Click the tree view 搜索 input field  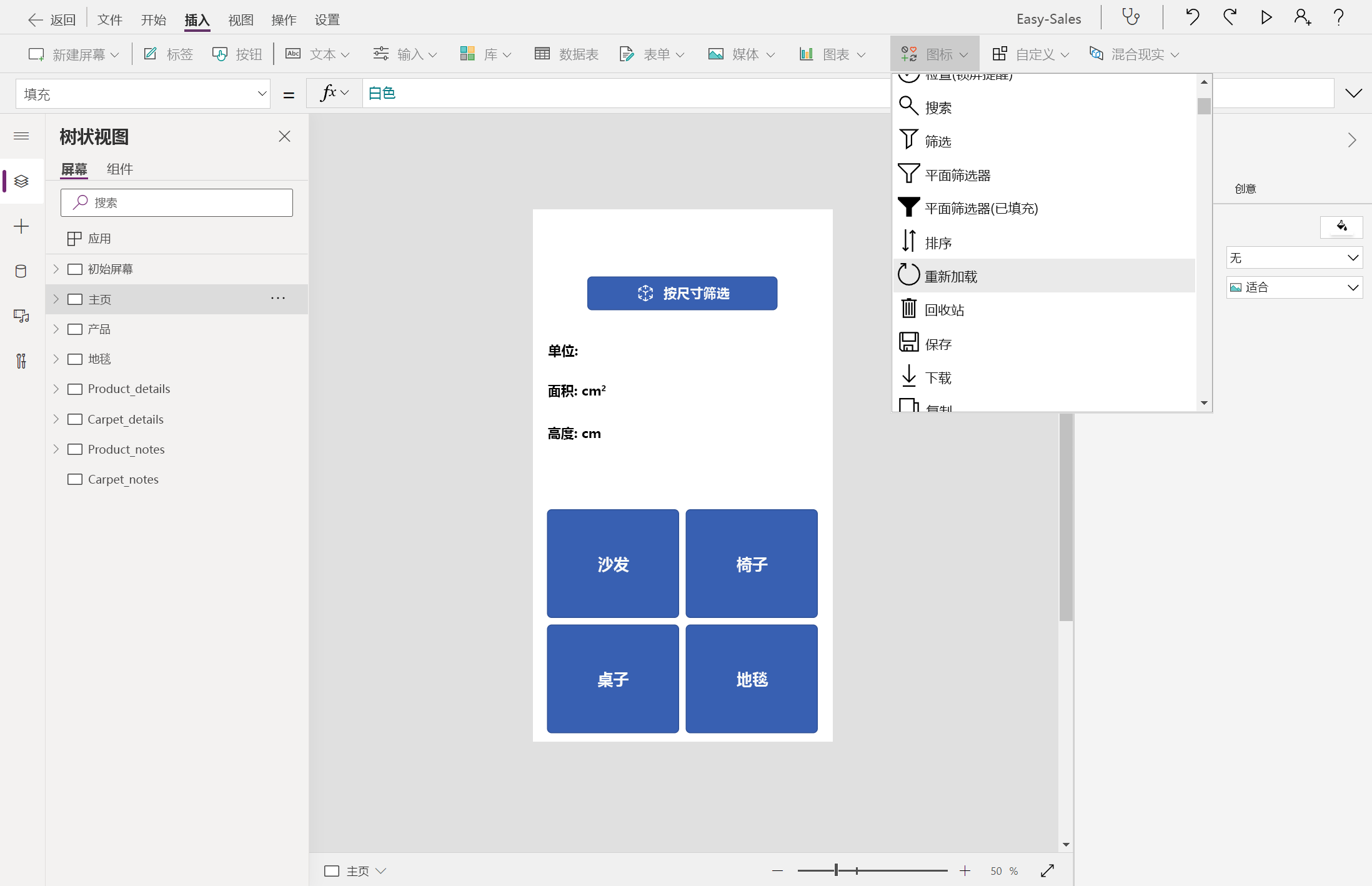tap(177, 202)
